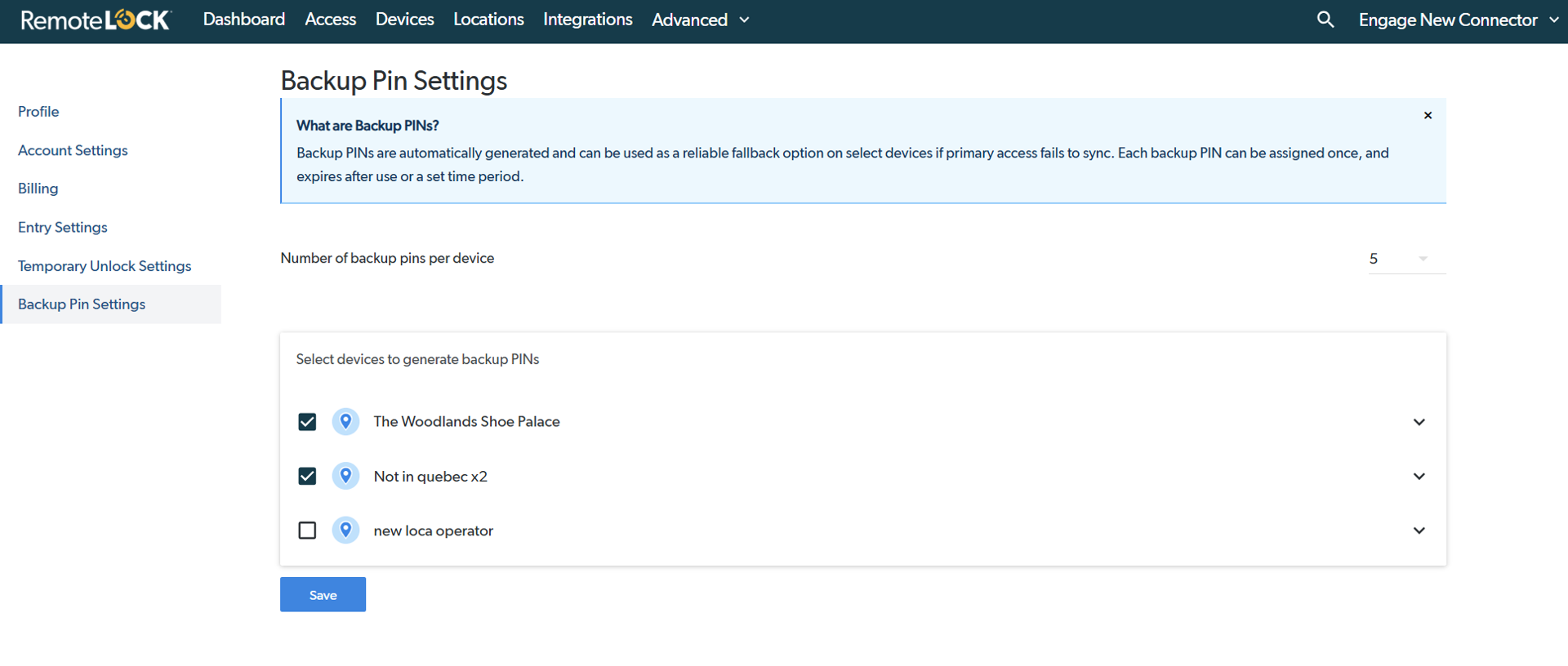This screenshot has height=666, width=1568.
Task: Click the Save button
Action: [323, 595]
